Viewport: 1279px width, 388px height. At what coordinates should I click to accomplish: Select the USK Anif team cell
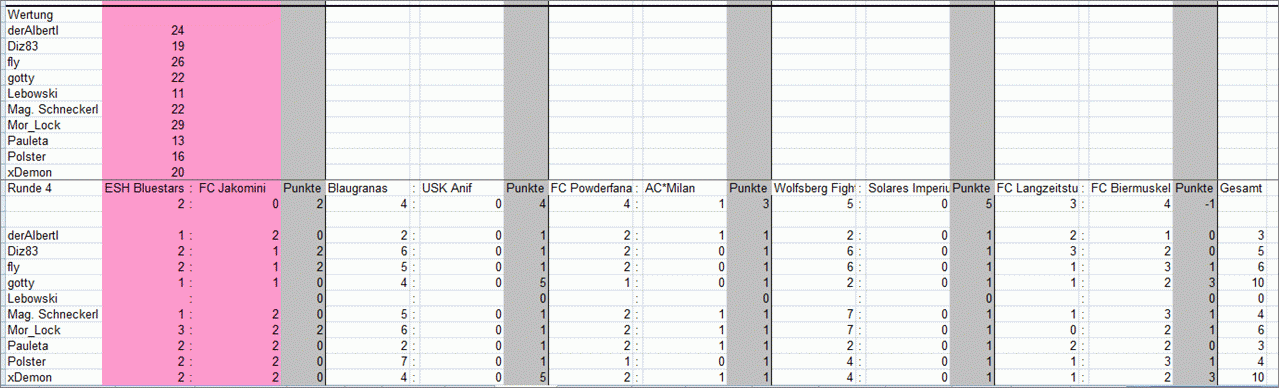pyautogui.click(x=461, y=188)
